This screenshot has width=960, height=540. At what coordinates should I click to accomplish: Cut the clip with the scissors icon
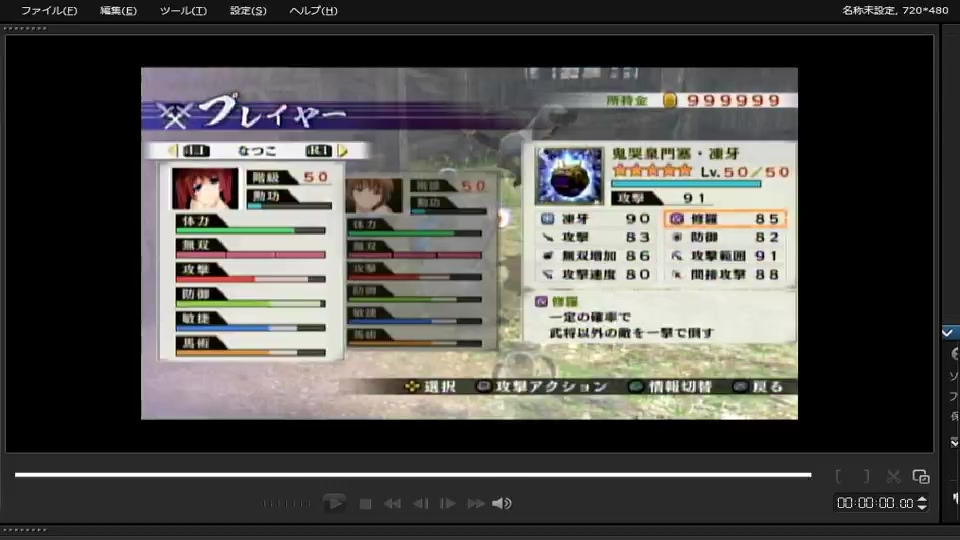tap(893, 476)
